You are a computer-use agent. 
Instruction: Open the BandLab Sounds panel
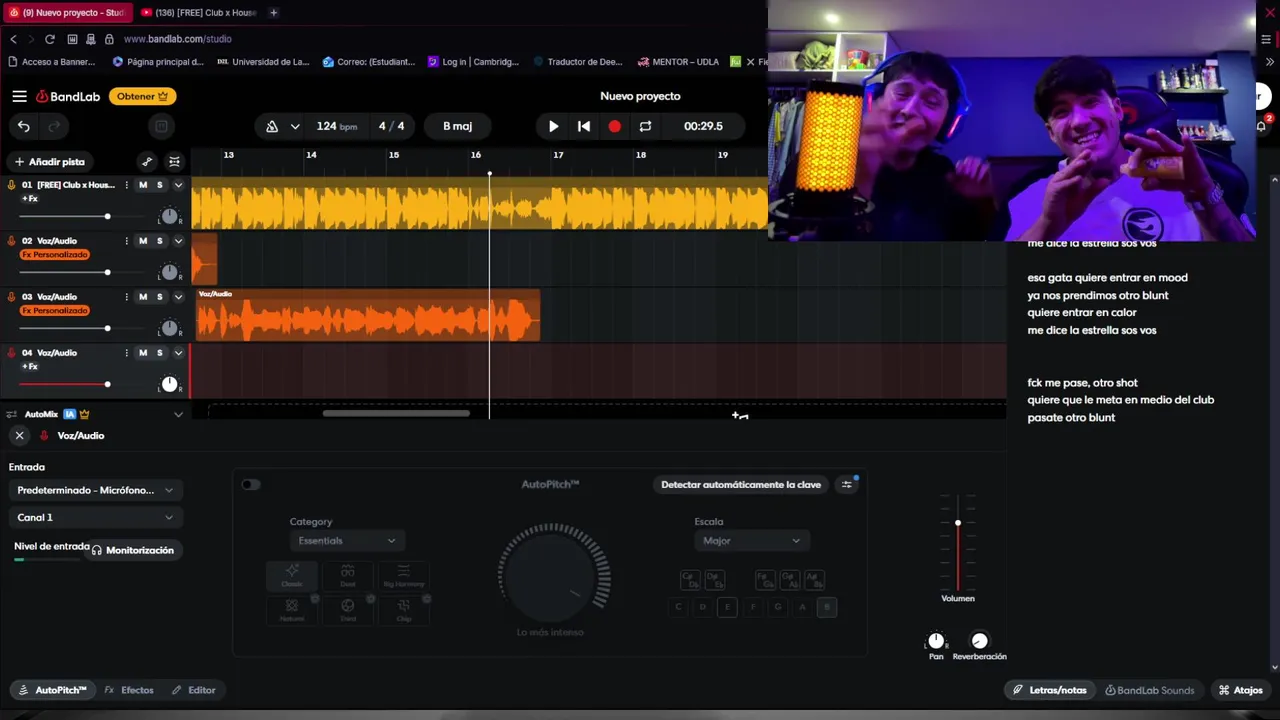coord(1149,690)
